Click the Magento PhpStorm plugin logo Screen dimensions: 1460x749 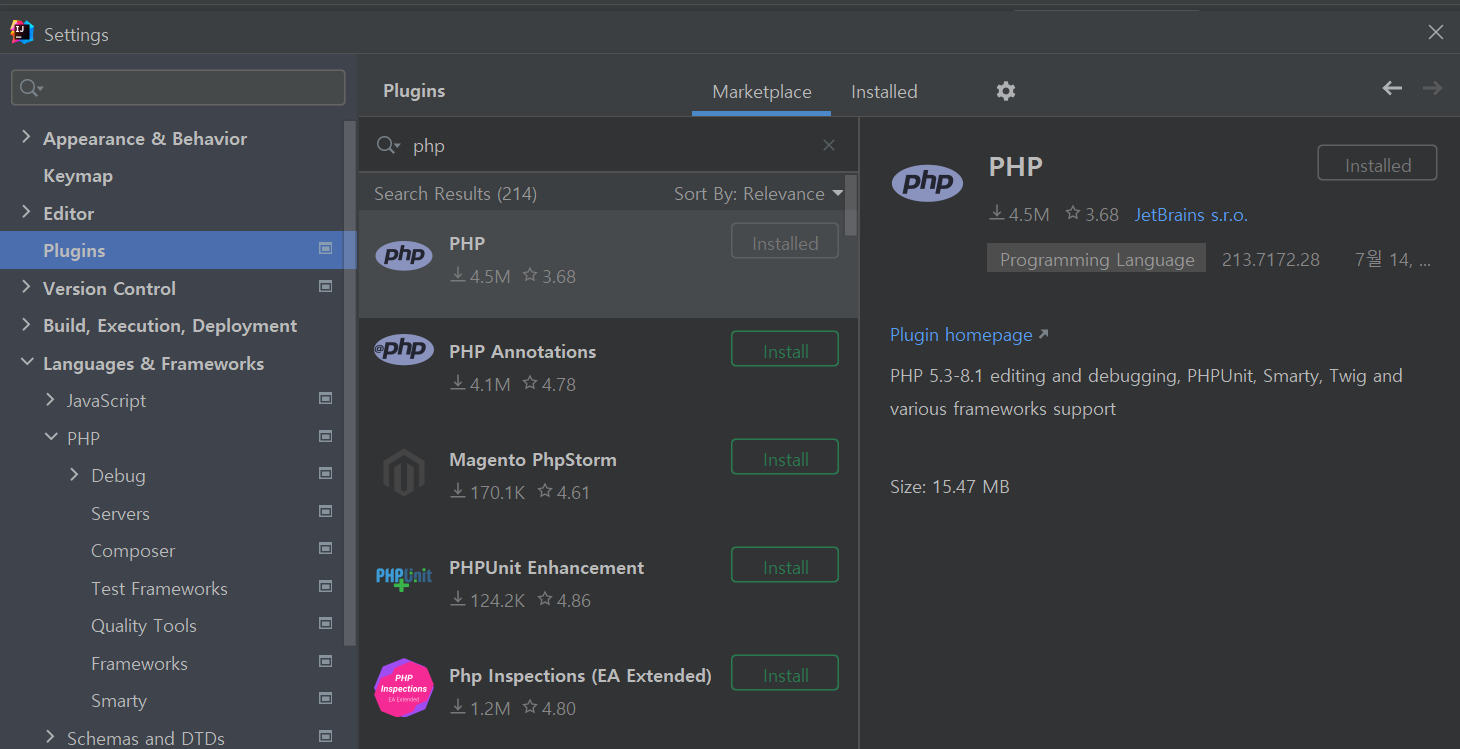(x=404, y=473)
